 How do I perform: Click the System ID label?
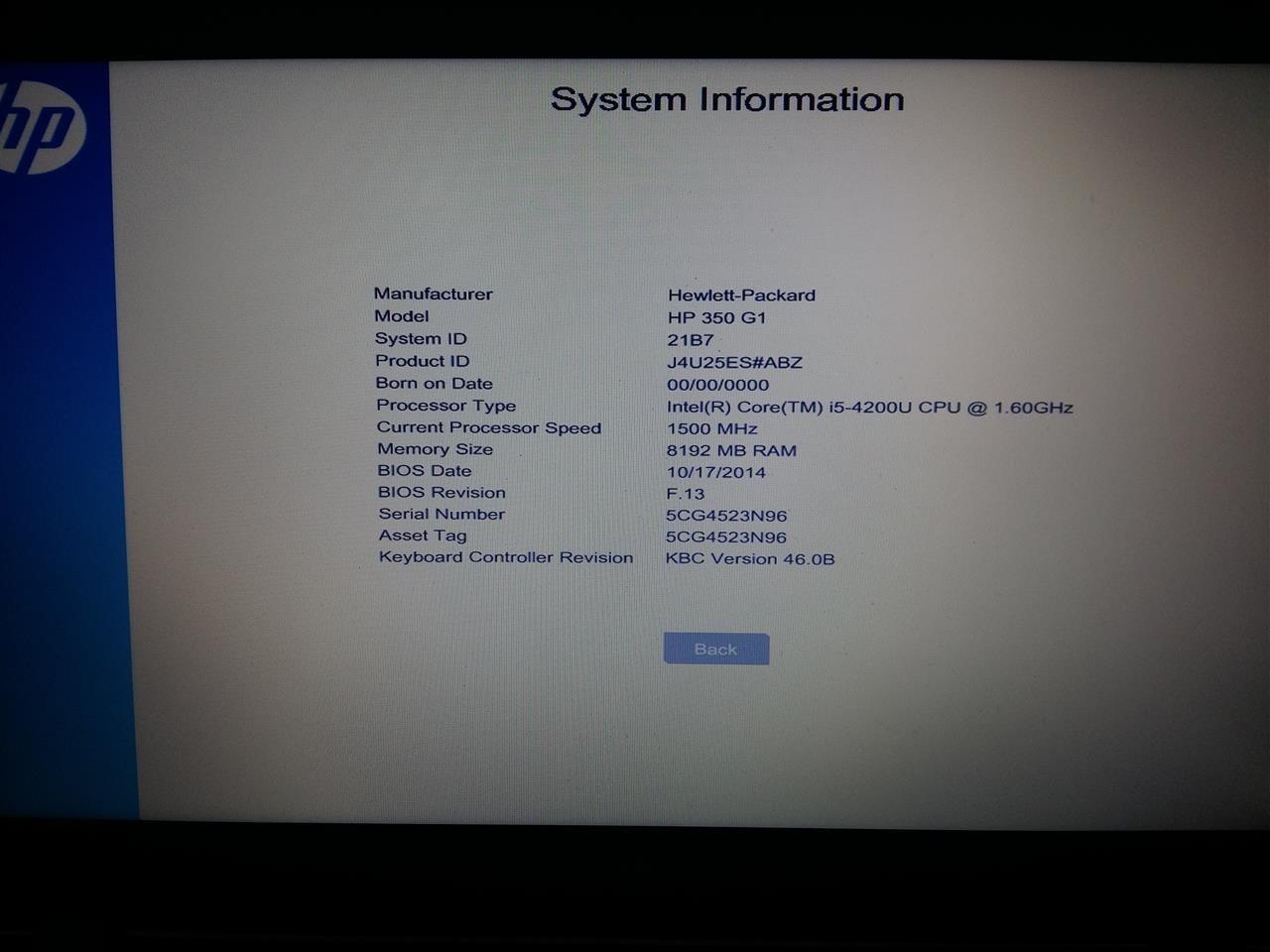[x=421, y=338]
